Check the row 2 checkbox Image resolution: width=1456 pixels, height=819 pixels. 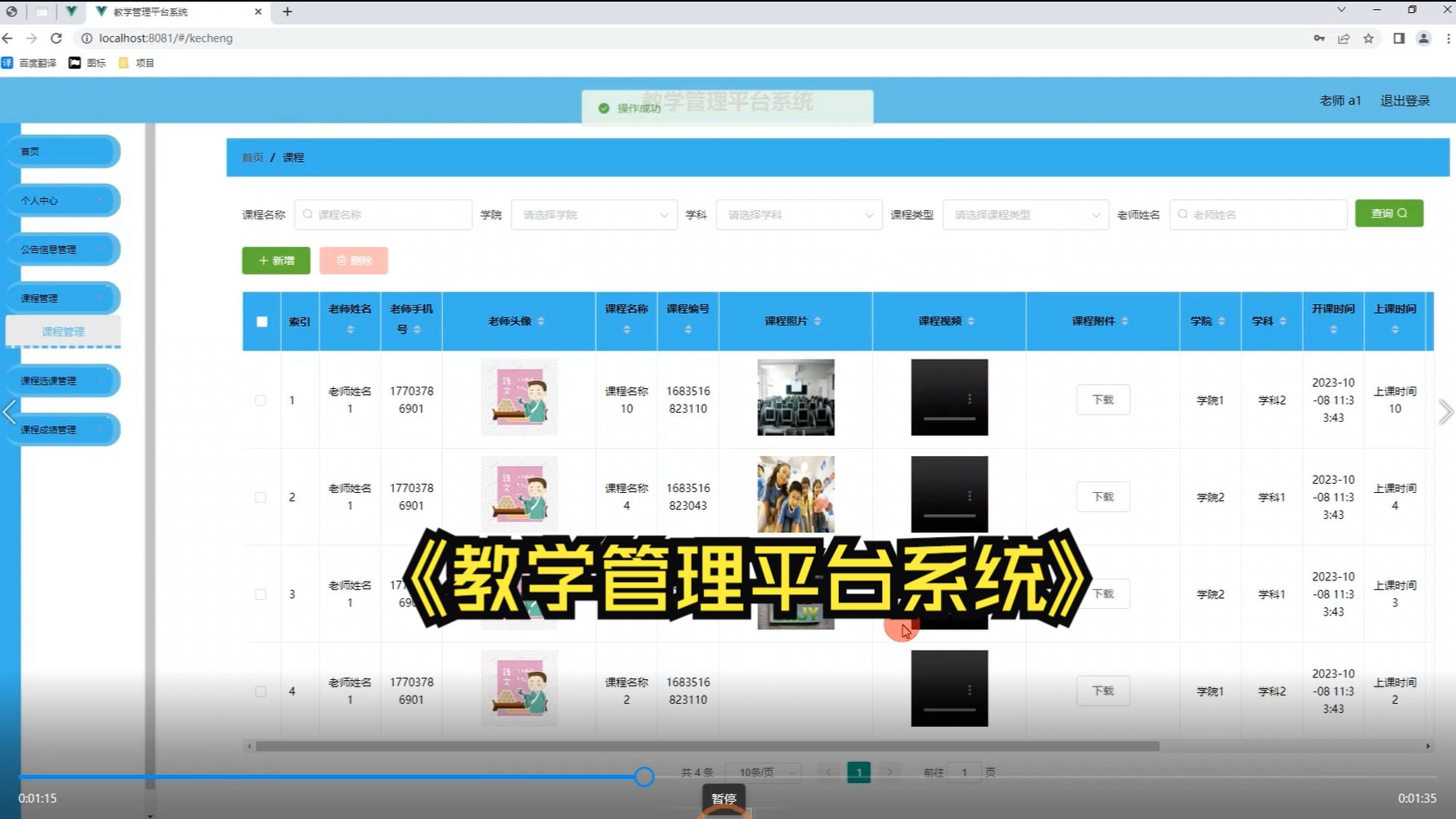point(261,497)
